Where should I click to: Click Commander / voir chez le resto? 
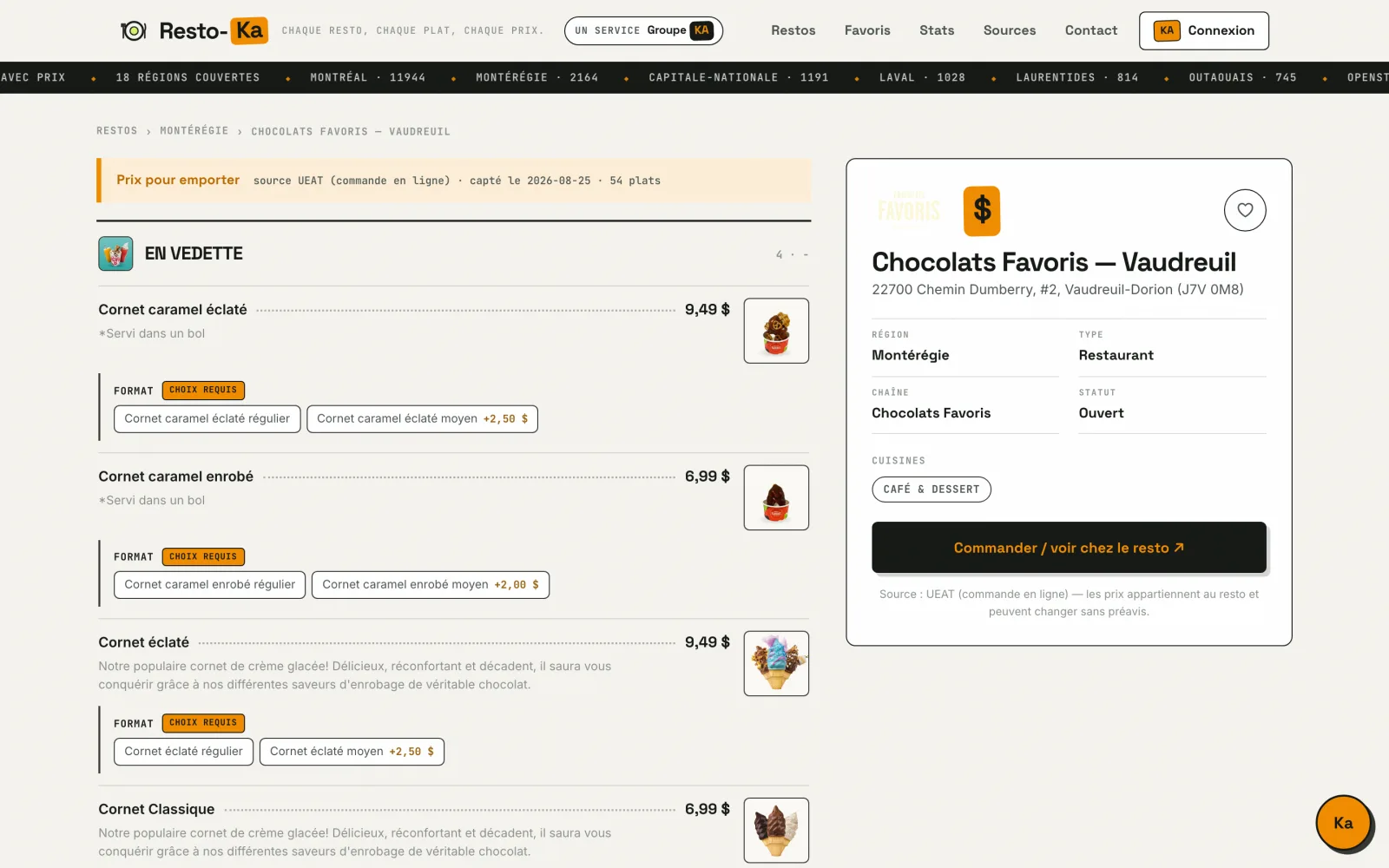[x=1069, y=548]
